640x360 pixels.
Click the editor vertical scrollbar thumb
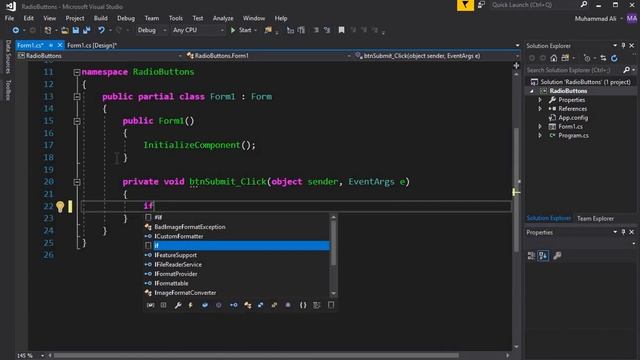(516, 189)
